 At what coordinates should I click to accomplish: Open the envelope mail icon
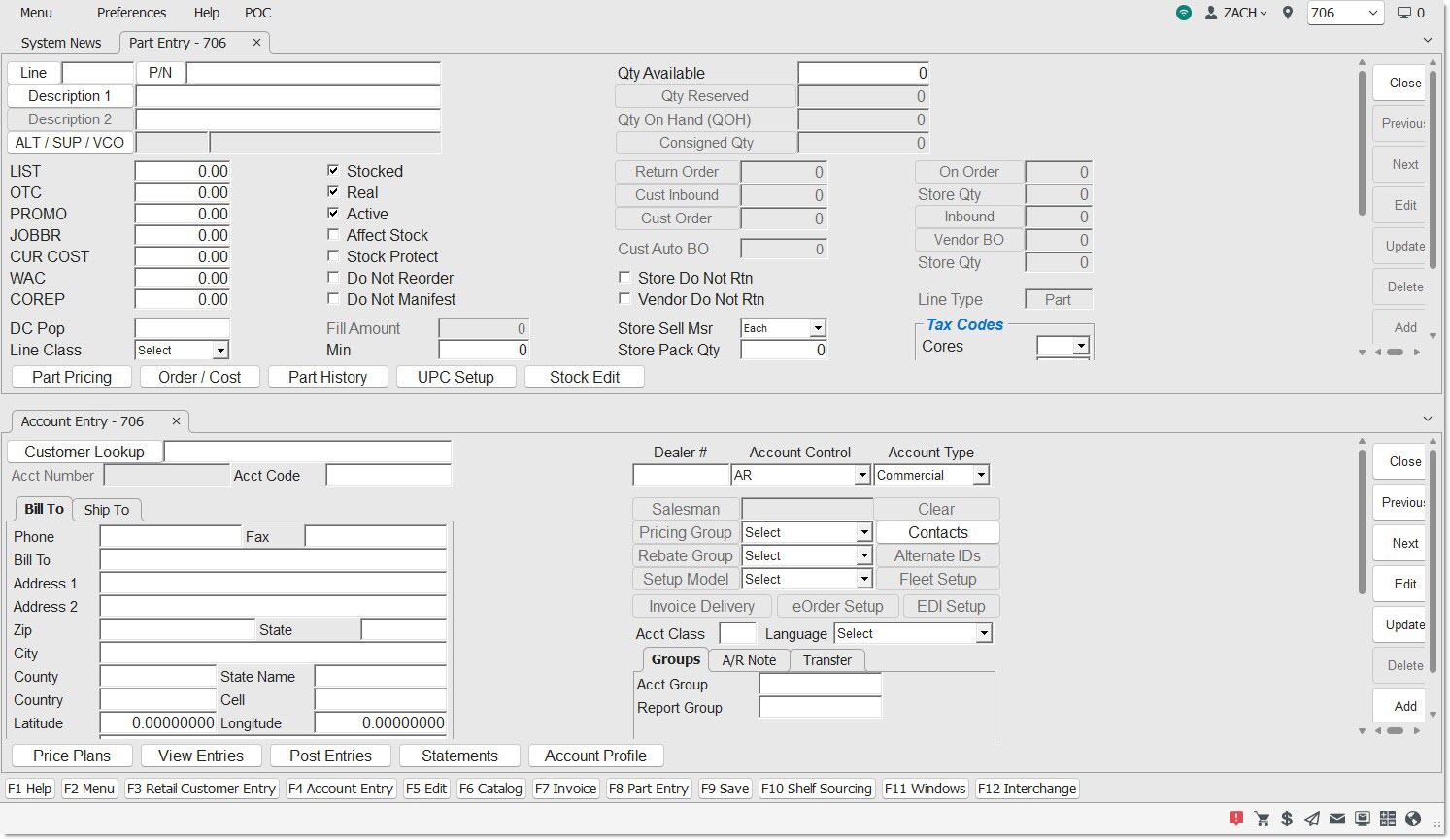point(1337,819)
